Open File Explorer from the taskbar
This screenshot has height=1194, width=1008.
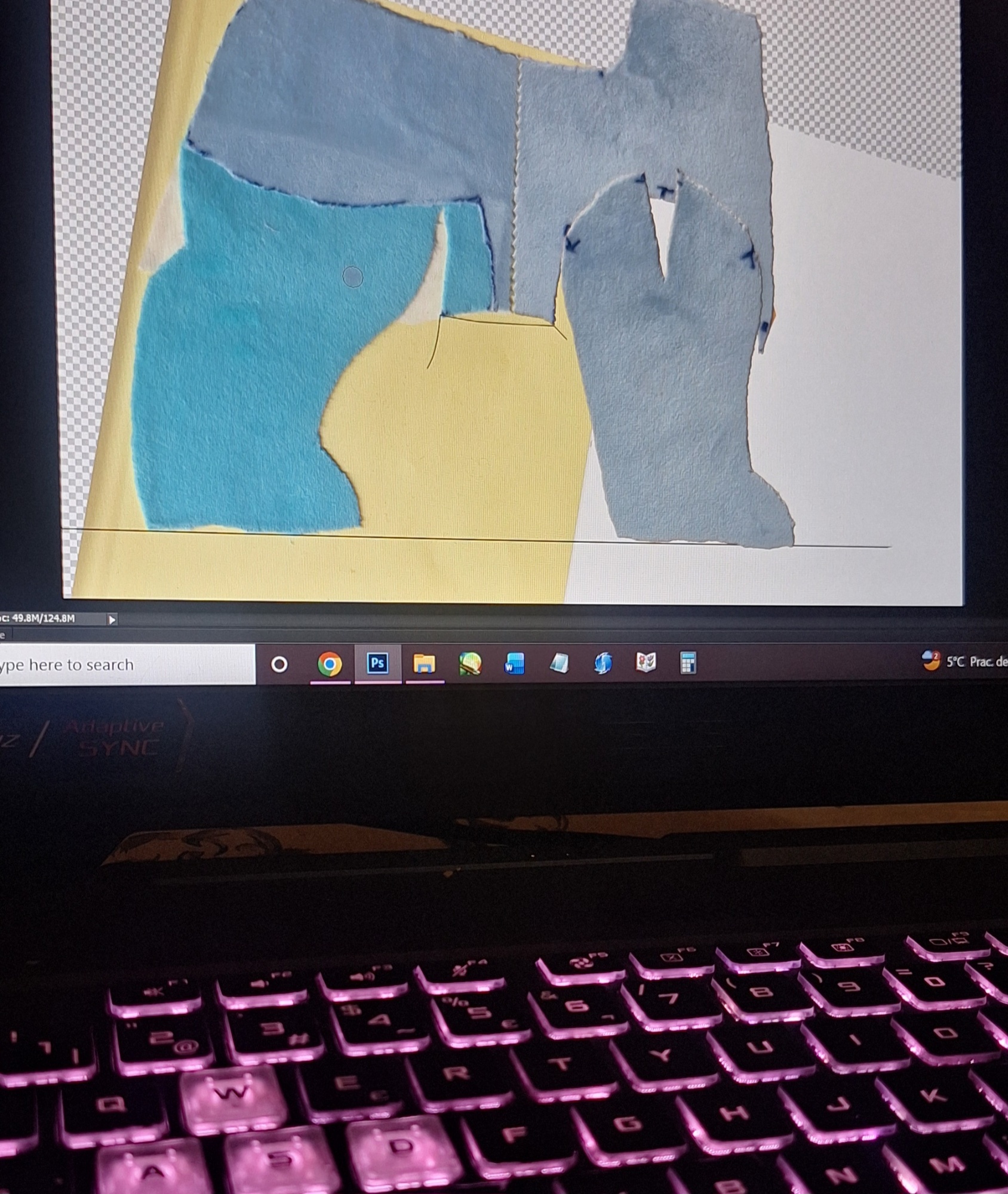[424, 663]
